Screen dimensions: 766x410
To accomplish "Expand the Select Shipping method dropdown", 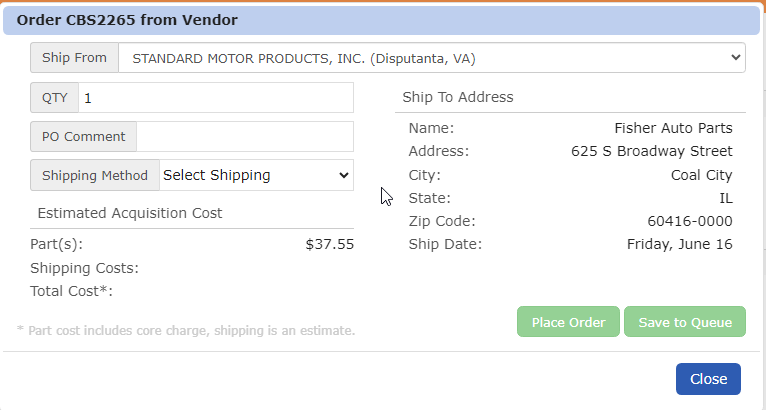I will 256,175.
